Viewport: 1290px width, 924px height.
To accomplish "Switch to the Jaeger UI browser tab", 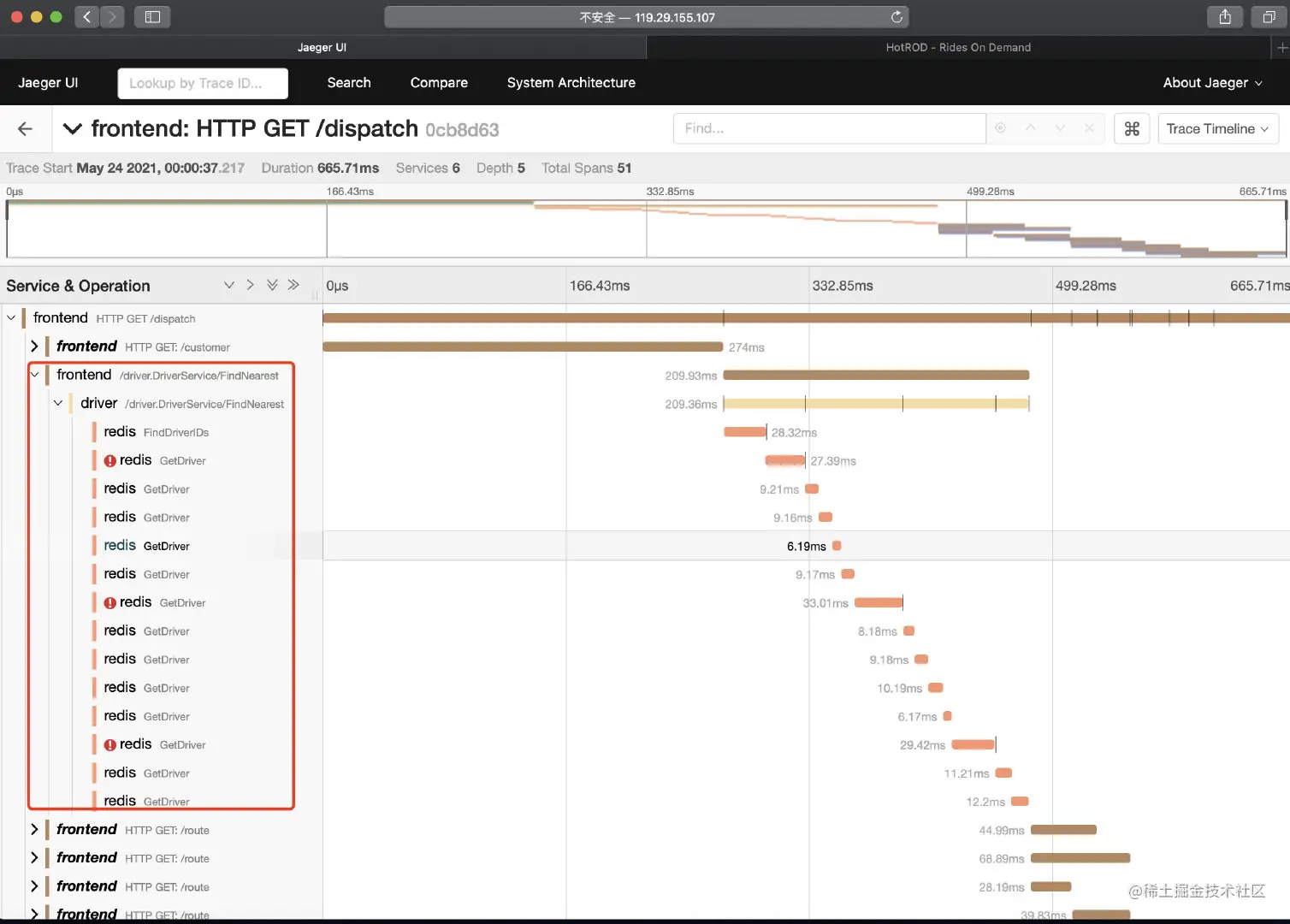I will click(322, 48).
